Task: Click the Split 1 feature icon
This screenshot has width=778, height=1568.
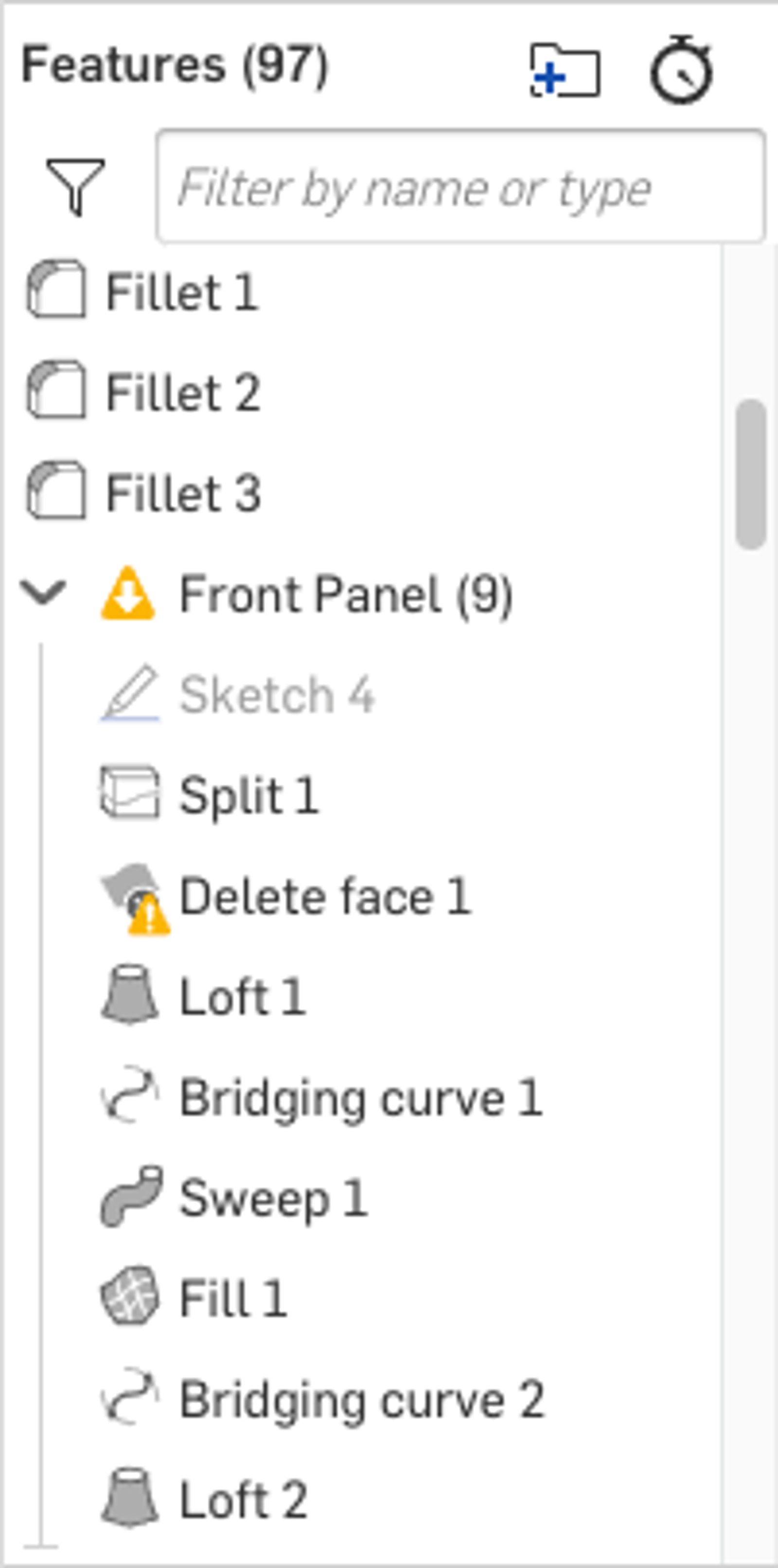Action: pyautogui.click(x=130, y=793)
